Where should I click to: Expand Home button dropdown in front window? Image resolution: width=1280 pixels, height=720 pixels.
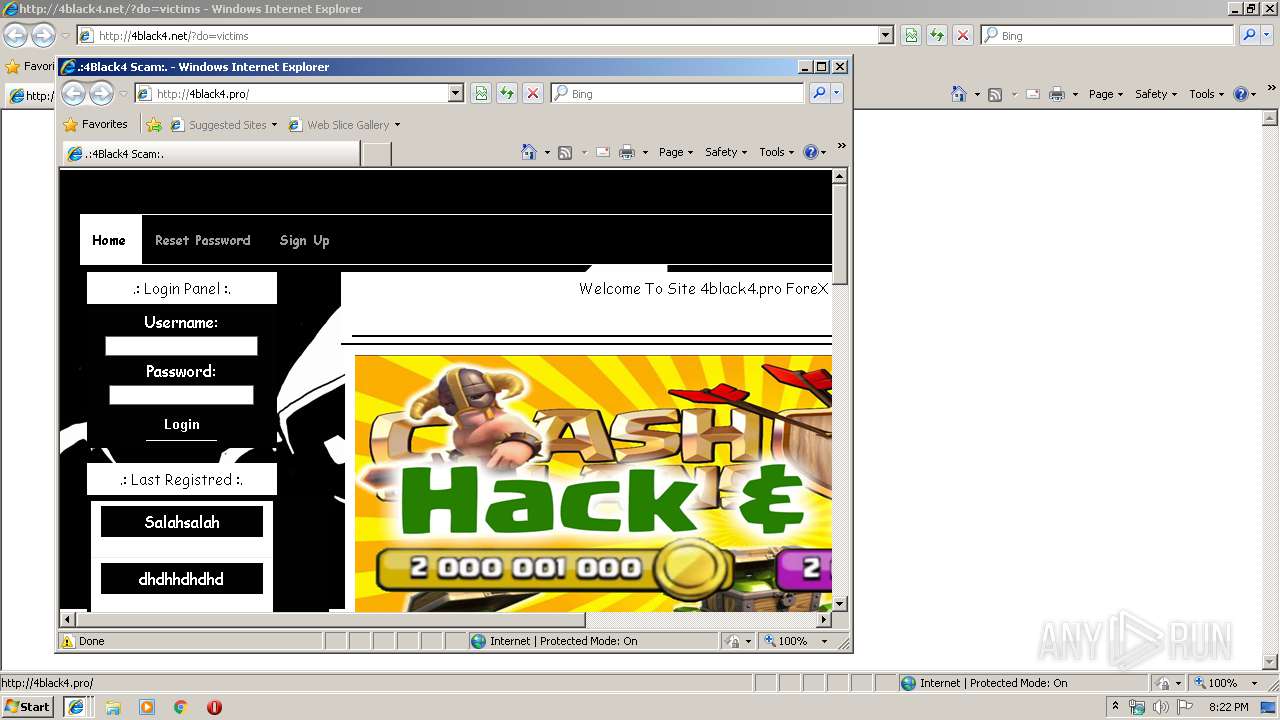tap(547, 152)
